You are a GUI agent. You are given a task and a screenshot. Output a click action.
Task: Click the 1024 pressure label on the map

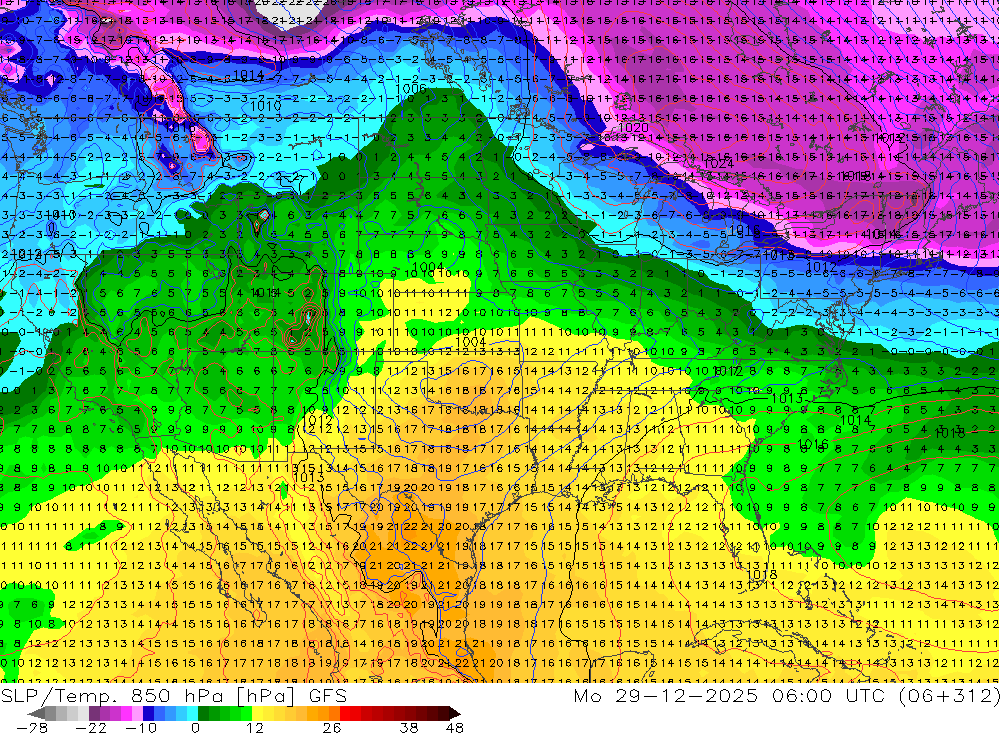tap(718, 164)
